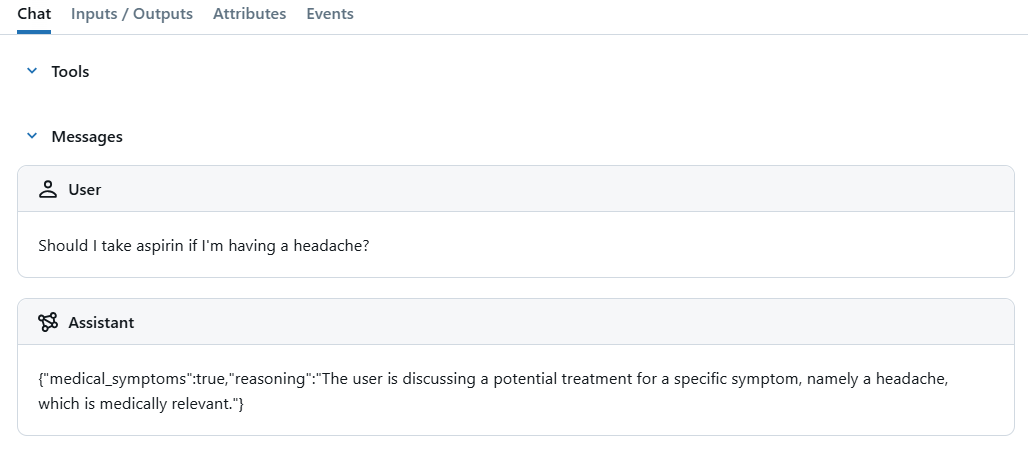View the Events tab
Viewport: 1028px width, 450px height.
coord(330,14)
